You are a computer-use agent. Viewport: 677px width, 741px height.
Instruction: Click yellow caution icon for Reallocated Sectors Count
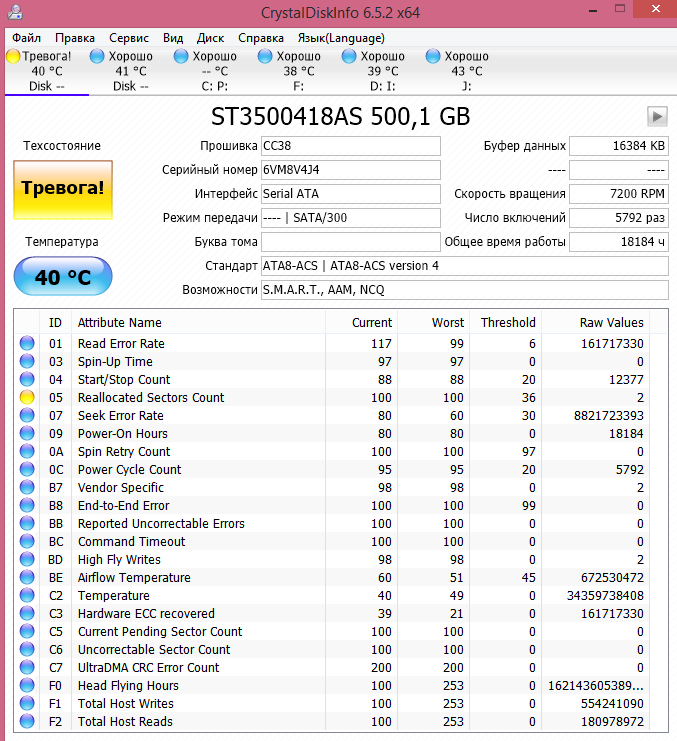click(27, 397)
